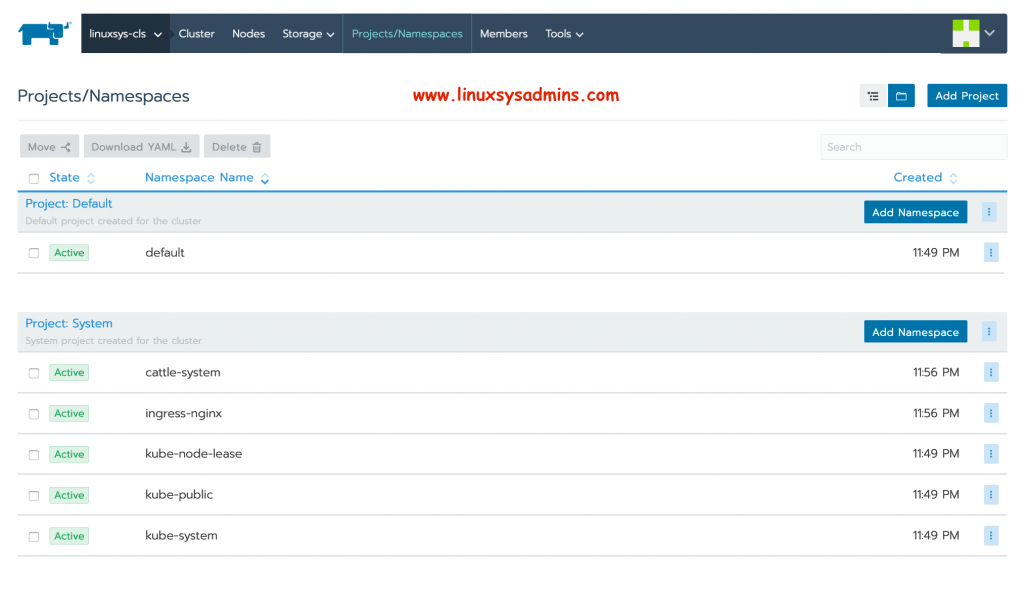Click 11:56 PM time on ingress-nginx row
The height and width of the screenshot is (594, 1024).
tap(936, 413)
